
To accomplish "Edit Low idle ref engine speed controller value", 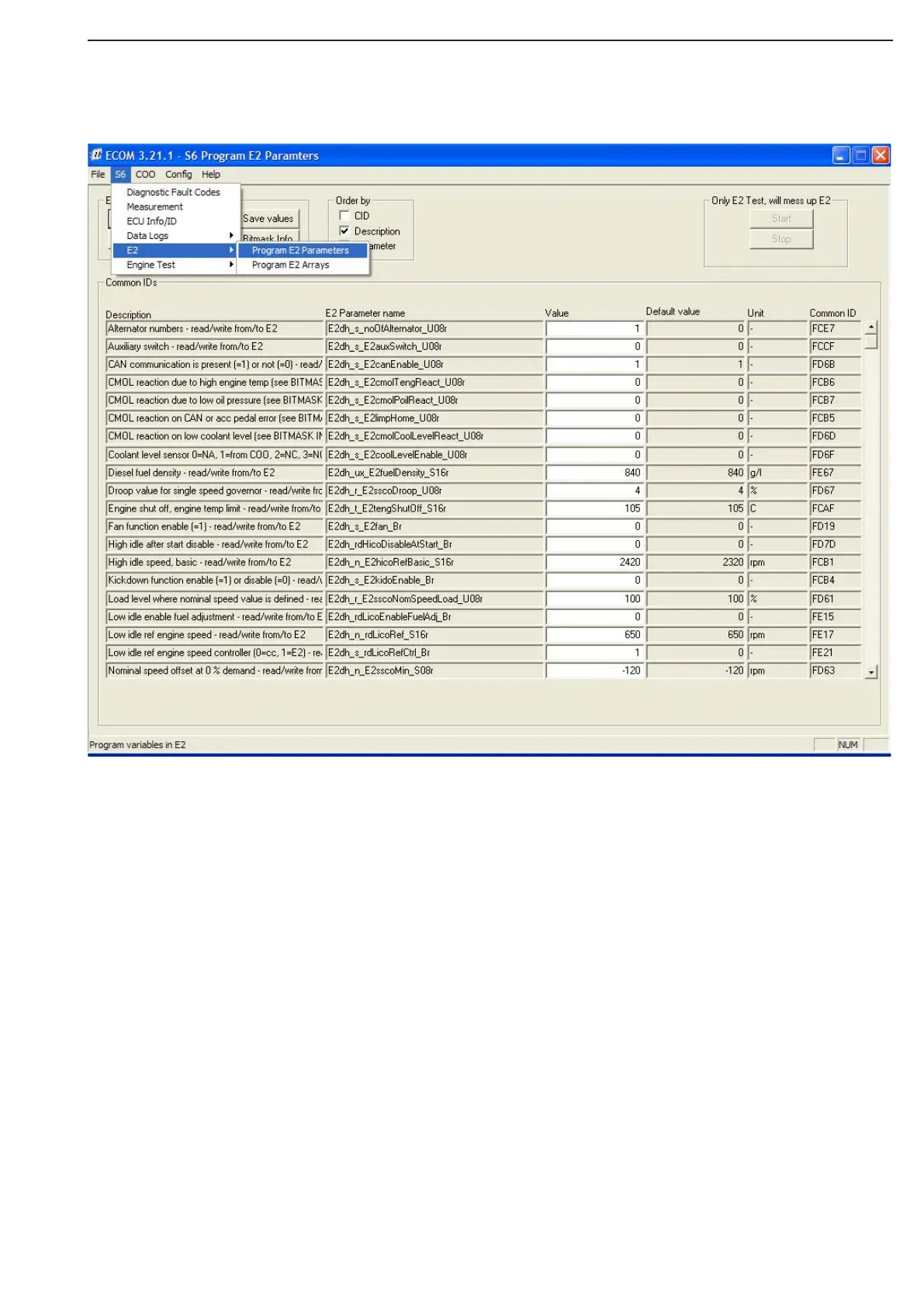I will pos(595,653).
